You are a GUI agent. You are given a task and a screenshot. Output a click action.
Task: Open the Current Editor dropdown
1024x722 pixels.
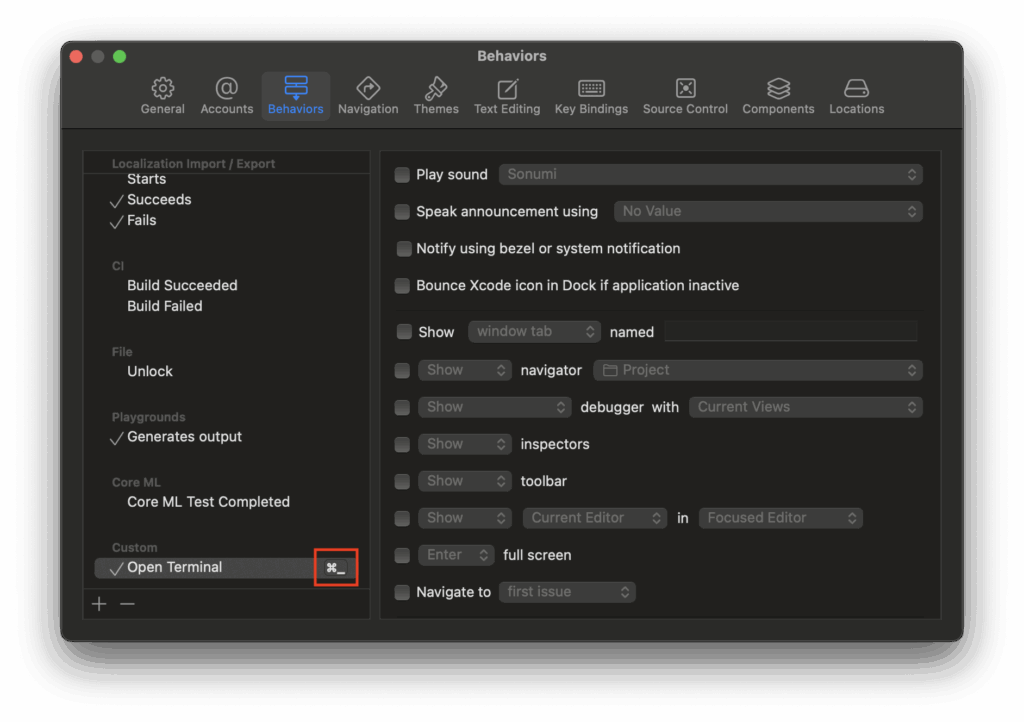pyautogui.click(x=595, y=518)
